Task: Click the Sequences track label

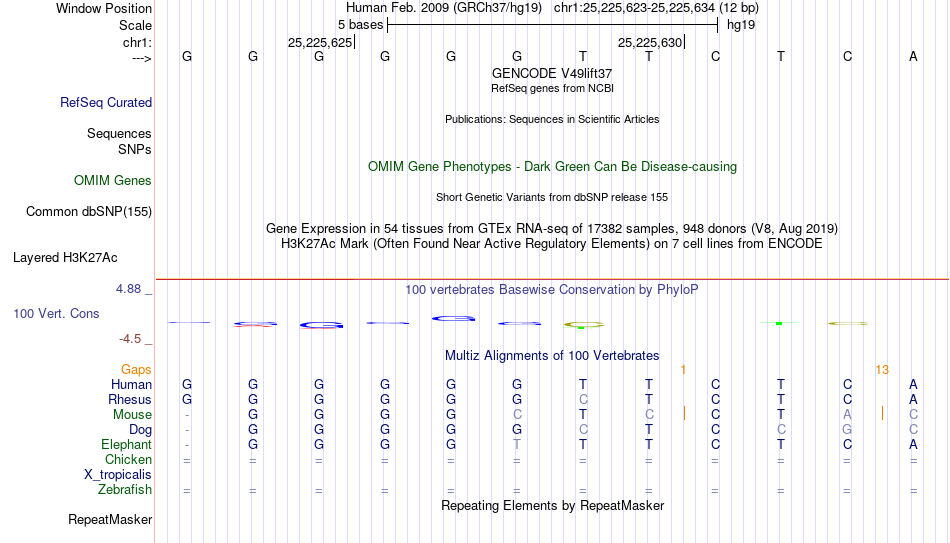Action: pyautogui.click(x=119, y=133)
